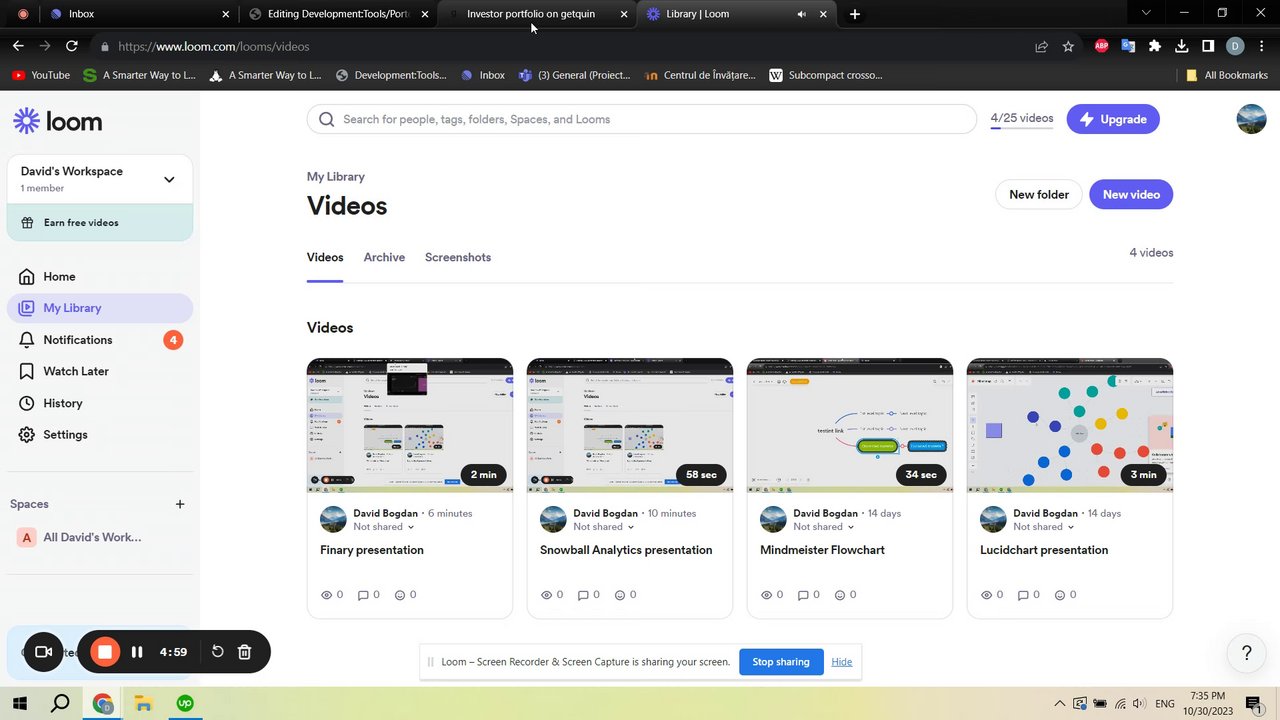The height and width of the screenshot is (720, 1280).
Task: Click the Lucidchart presentation title
Action: 1044,550
